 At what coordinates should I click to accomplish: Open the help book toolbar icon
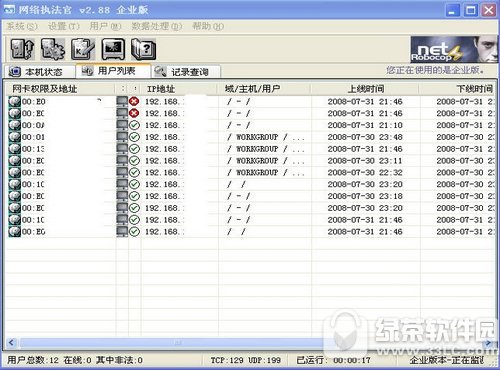coord(143,49)
